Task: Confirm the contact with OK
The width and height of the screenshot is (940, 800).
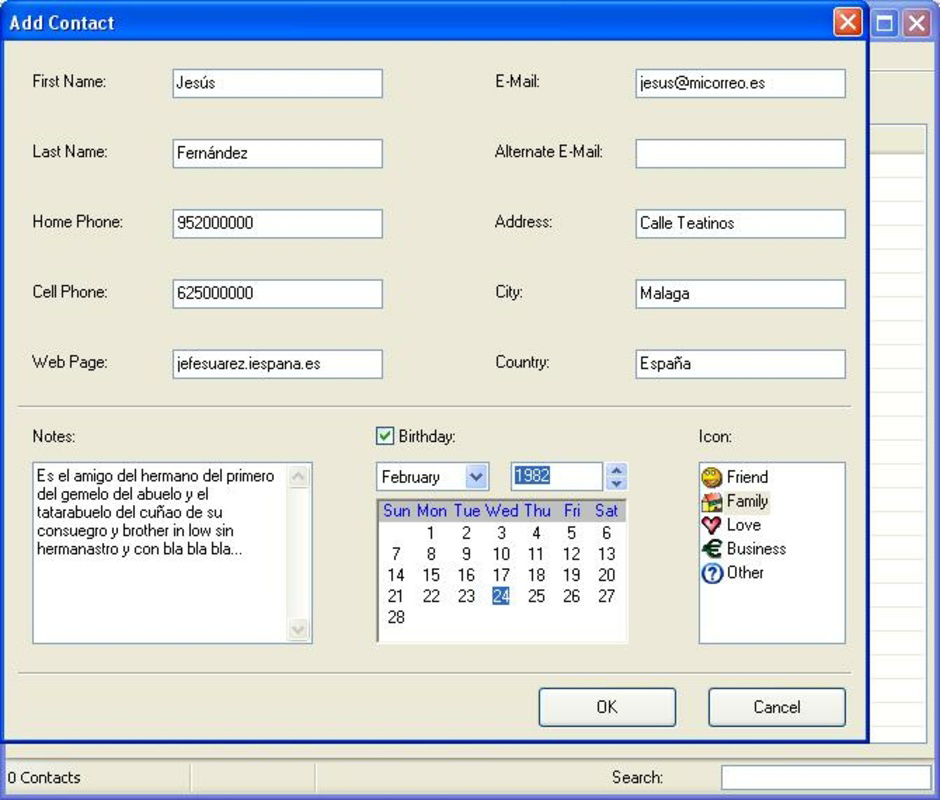Action: [x=607, y=707]
